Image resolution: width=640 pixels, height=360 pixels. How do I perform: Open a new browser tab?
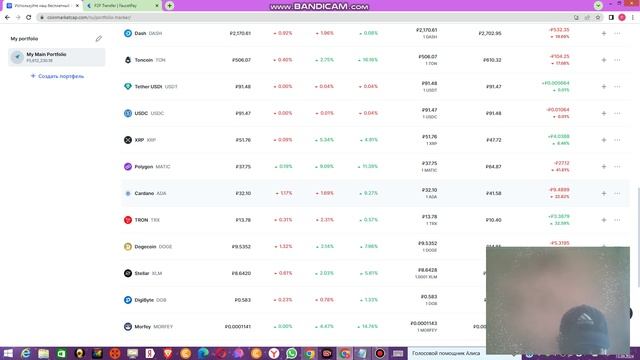click(x=169, y=6)
